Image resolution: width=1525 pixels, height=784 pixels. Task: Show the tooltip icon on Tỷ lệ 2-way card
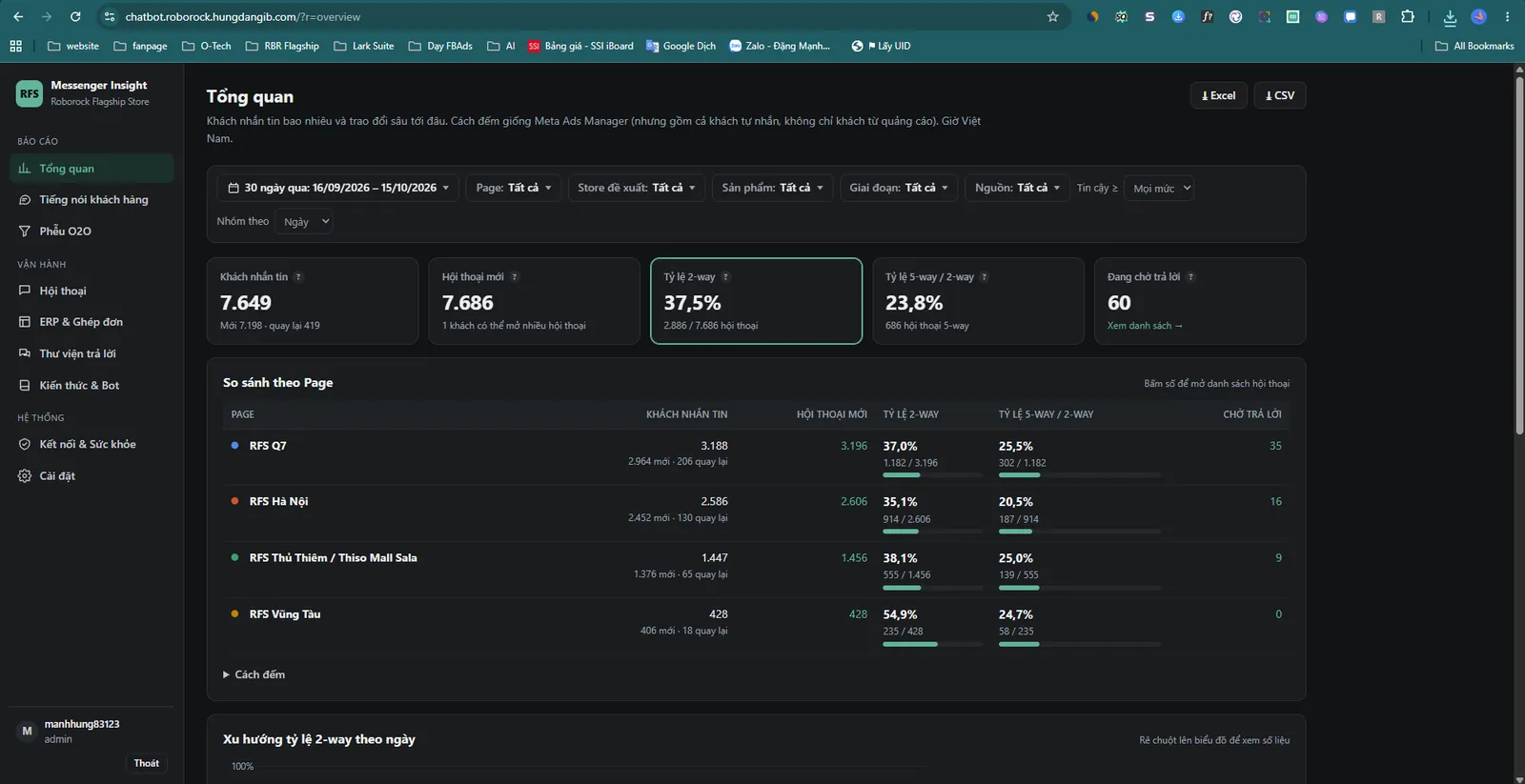click(725, 277)
